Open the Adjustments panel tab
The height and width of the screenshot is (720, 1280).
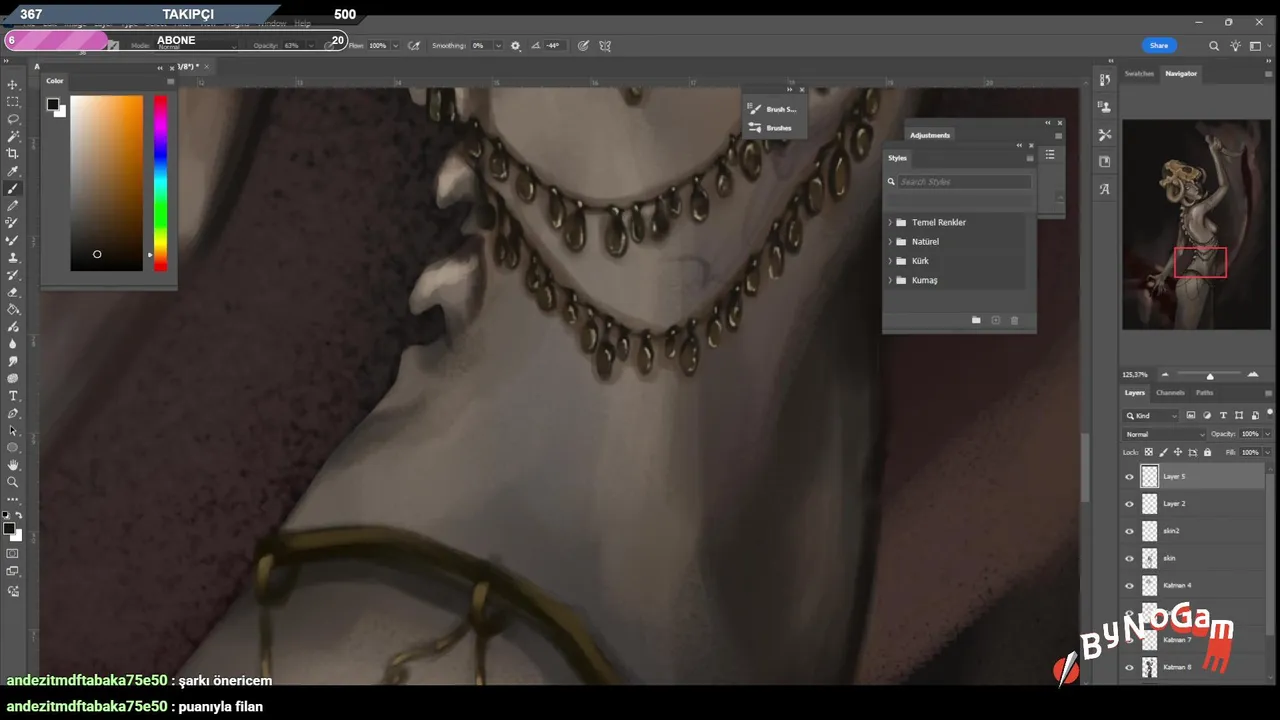click(x=930, y=135)
